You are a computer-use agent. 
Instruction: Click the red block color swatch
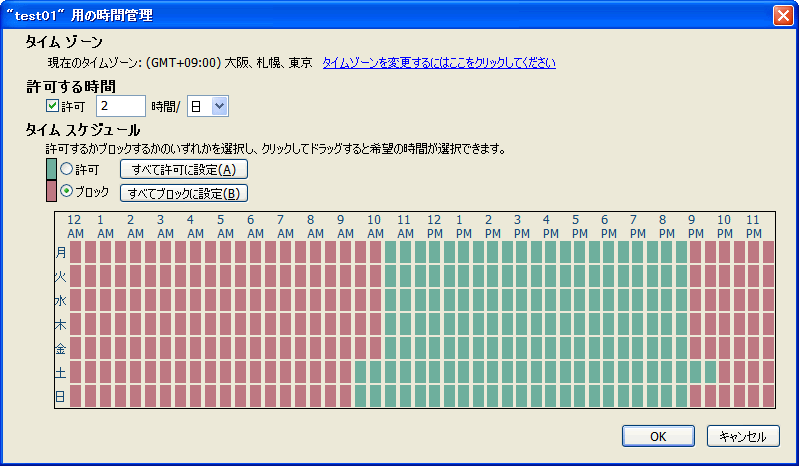click(x=51, y=191)
